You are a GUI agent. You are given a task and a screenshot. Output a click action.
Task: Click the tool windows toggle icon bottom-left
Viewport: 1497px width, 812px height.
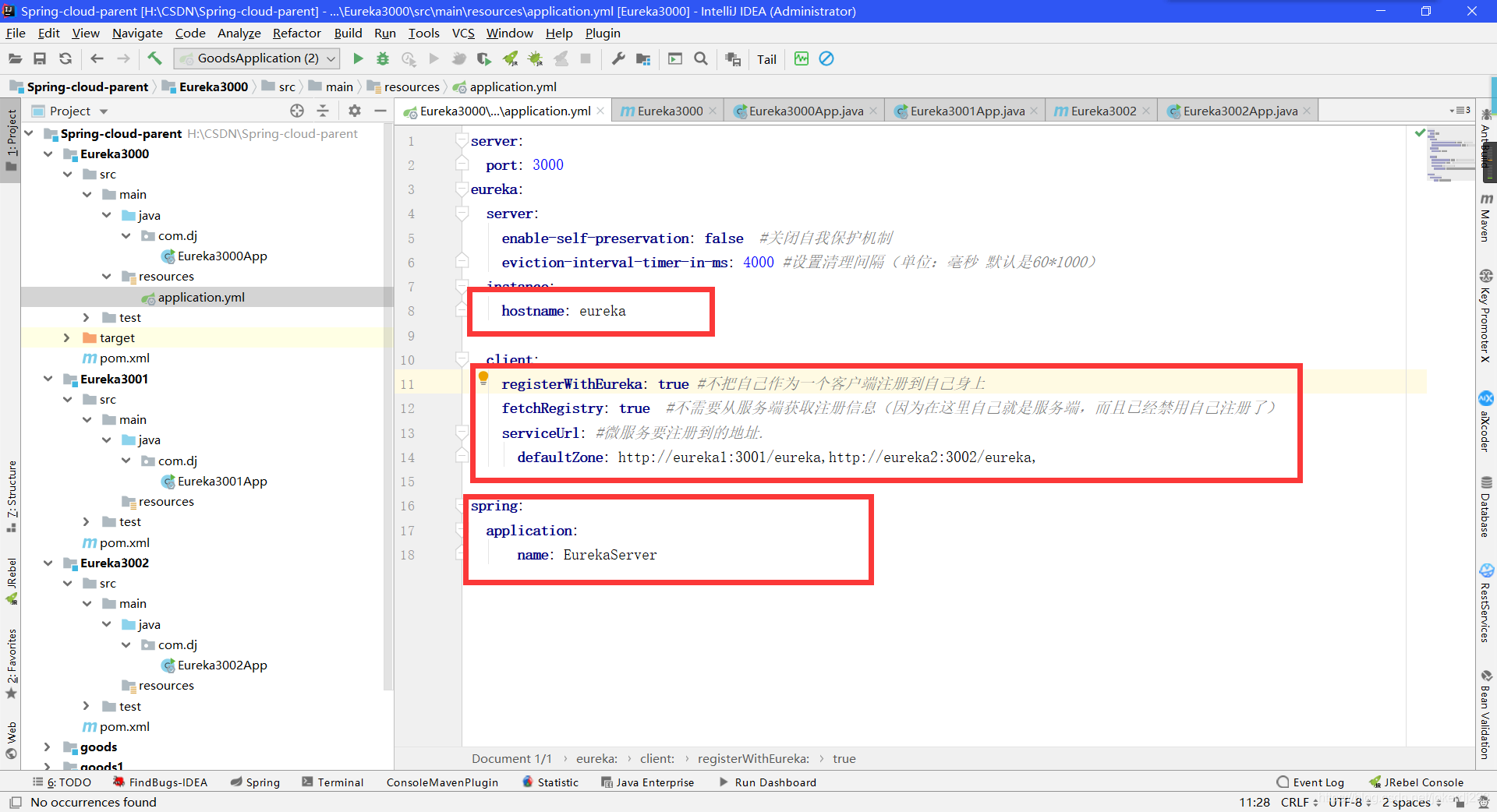pos(15,802)
